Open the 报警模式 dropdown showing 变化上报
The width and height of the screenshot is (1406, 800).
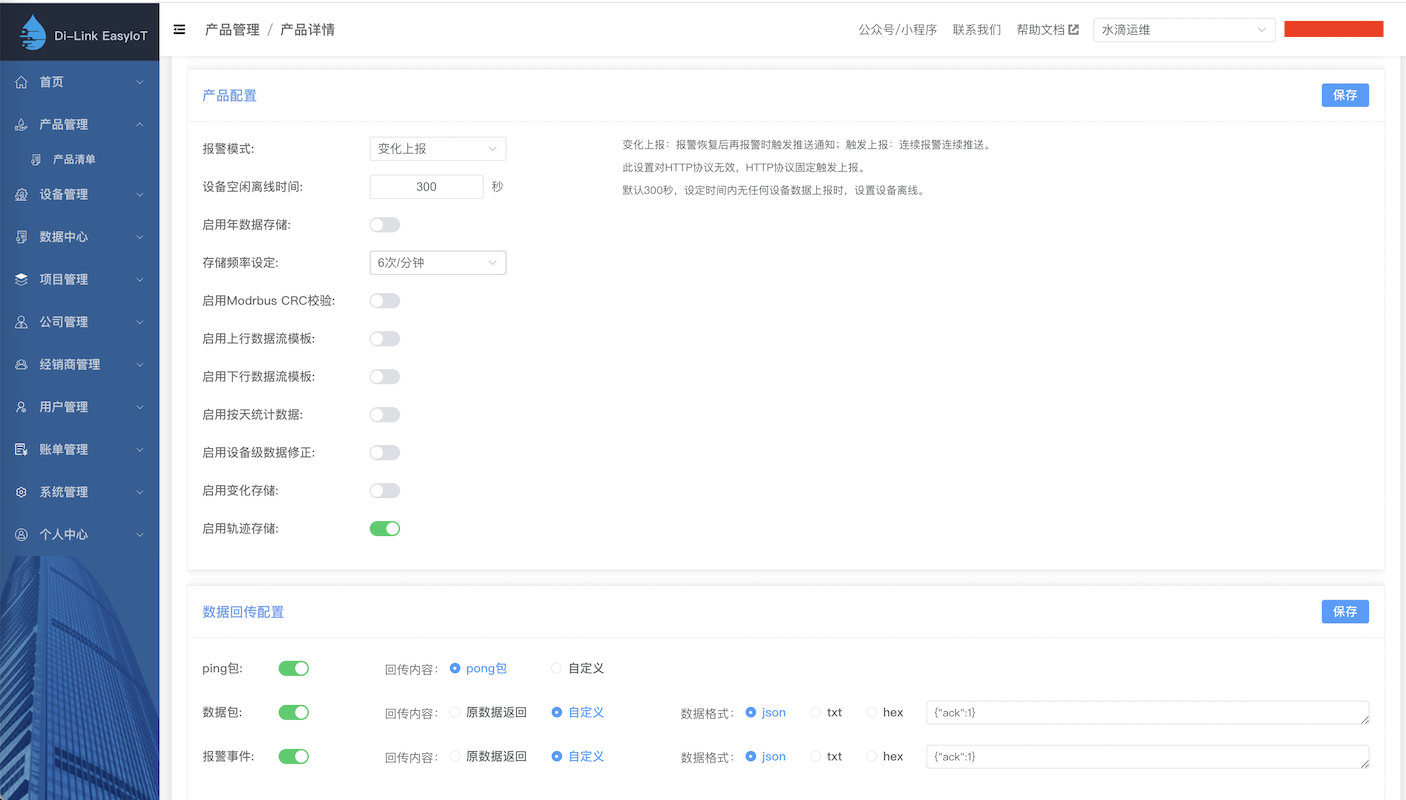pos(438,149)
